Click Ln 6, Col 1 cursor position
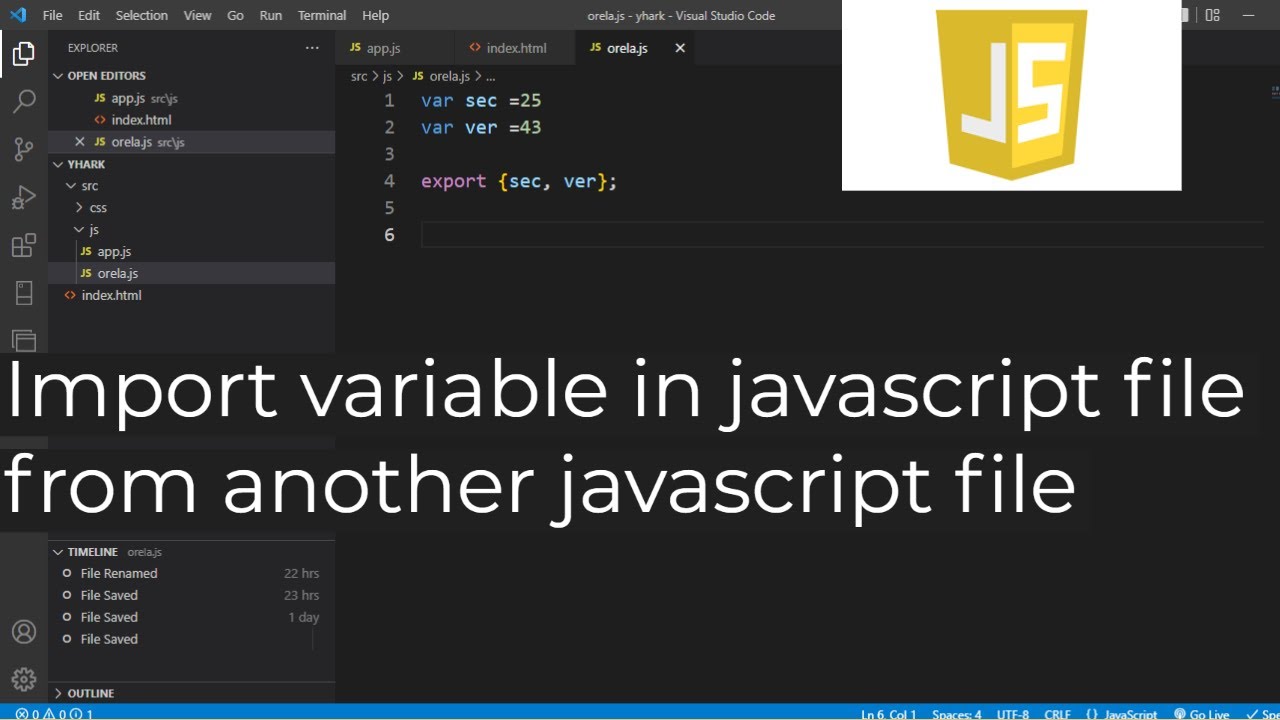This screenshot has height=720, width=1280. (888, 714)
